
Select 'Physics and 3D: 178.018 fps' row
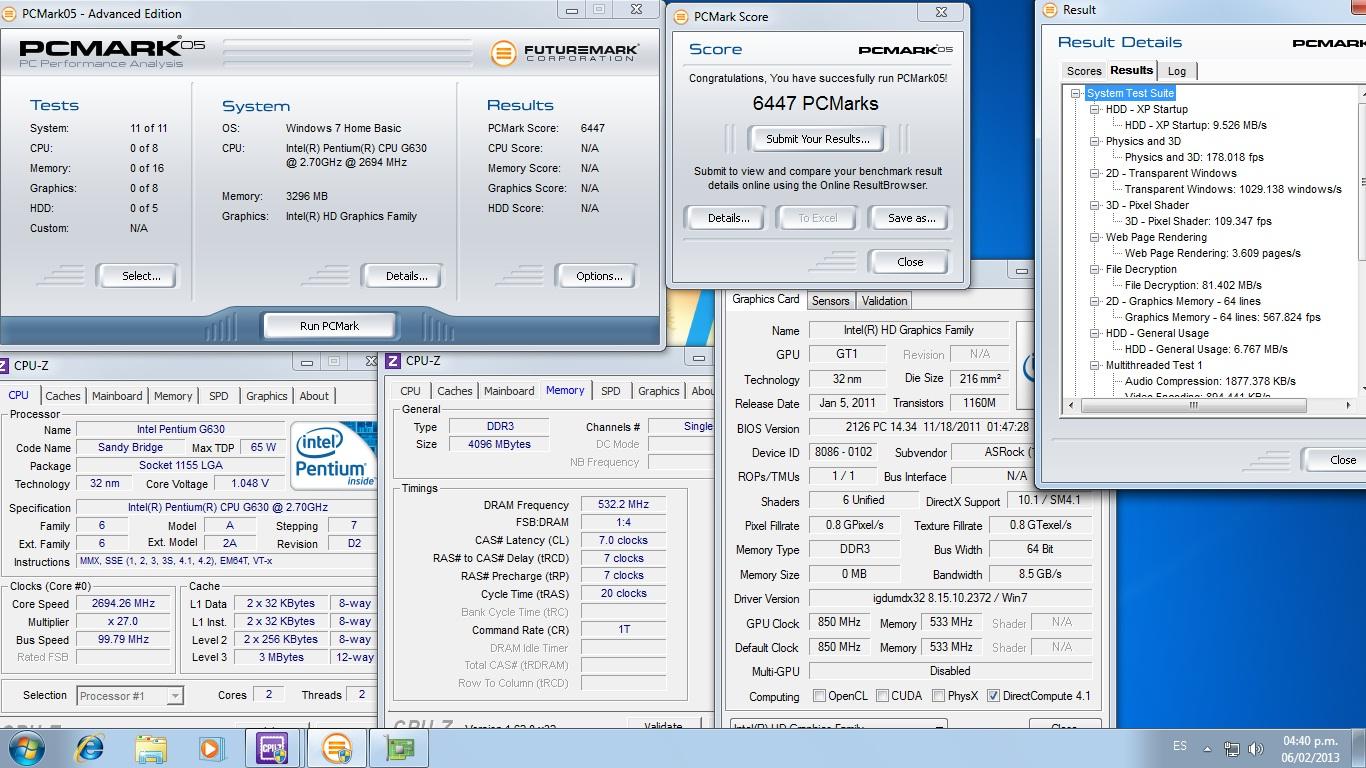[x=1194, y=158]
